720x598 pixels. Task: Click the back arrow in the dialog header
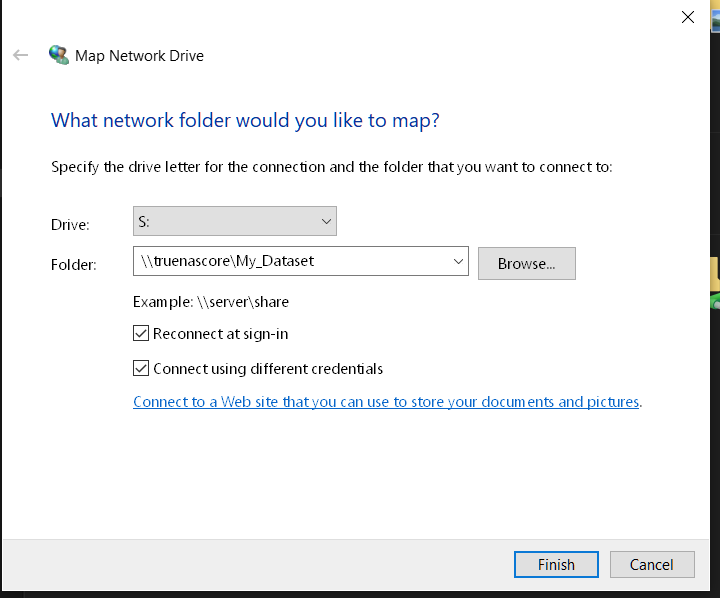[x=20, y=55]
